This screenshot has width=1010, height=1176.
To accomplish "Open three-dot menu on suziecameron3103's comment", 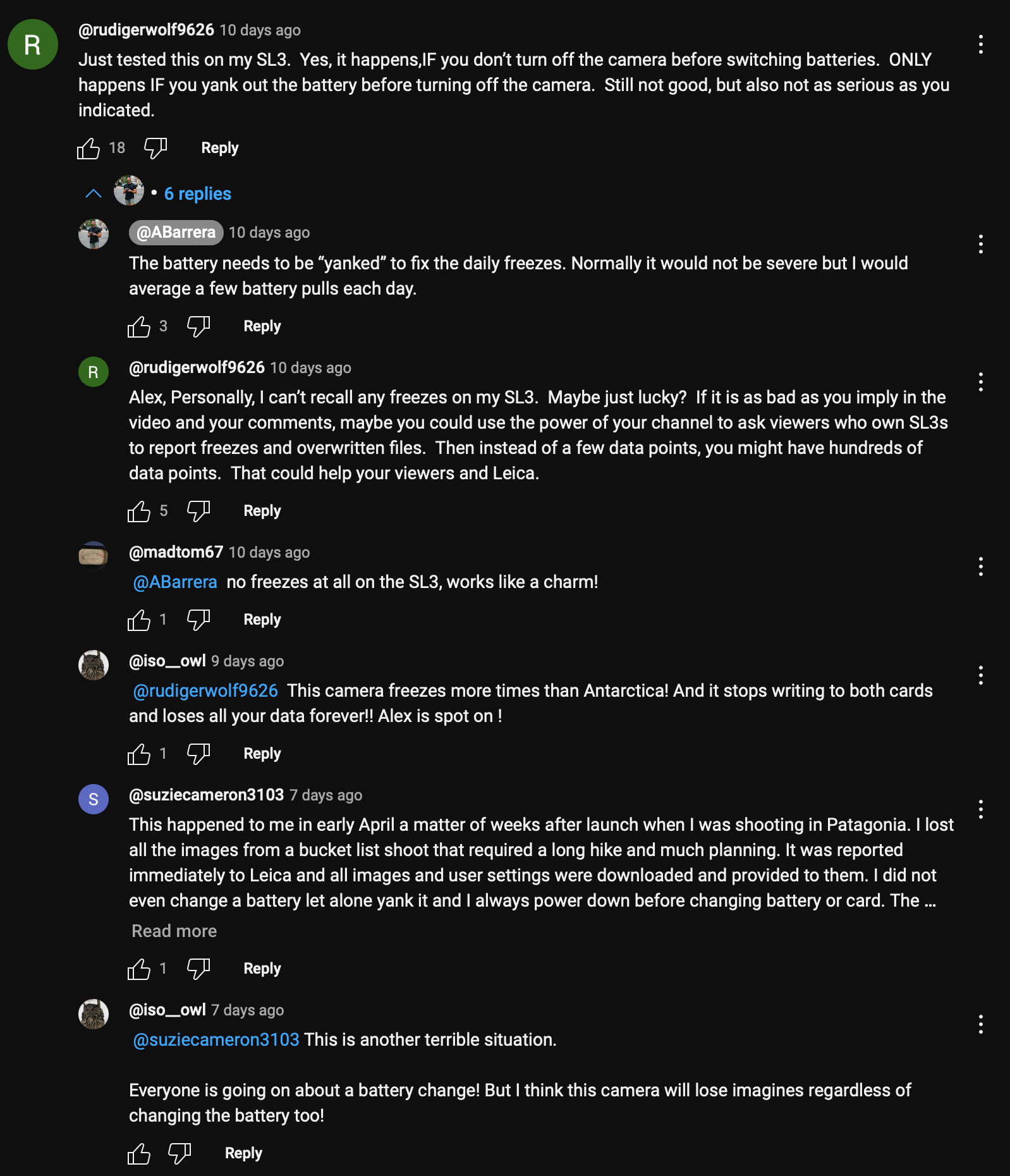I will [x=980, y=809].
